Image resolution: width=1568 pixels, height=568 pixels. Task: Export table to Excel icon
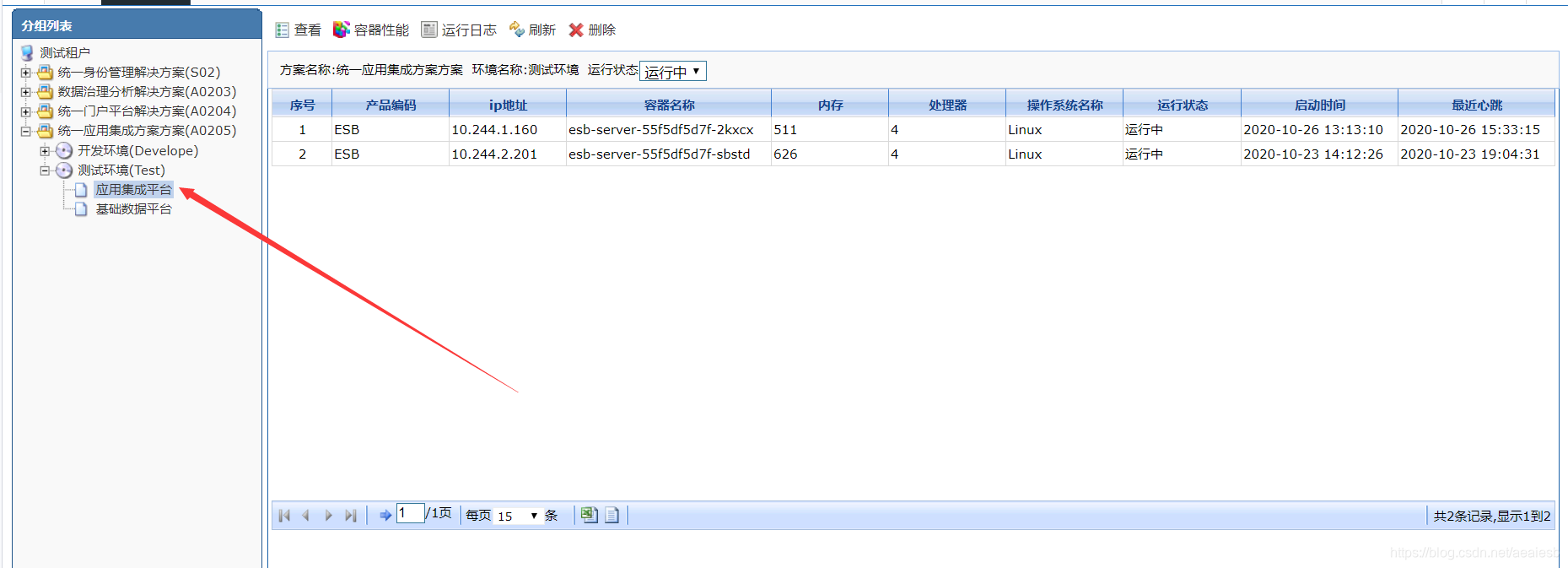(589, 515)
